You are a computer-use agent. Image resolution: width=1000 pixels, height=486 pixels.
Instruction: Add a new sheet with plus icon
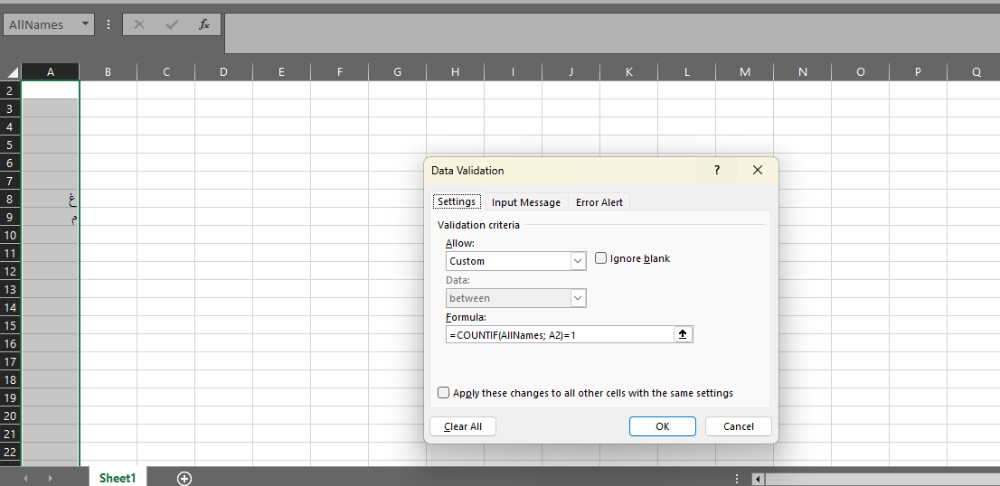[184, 478]
